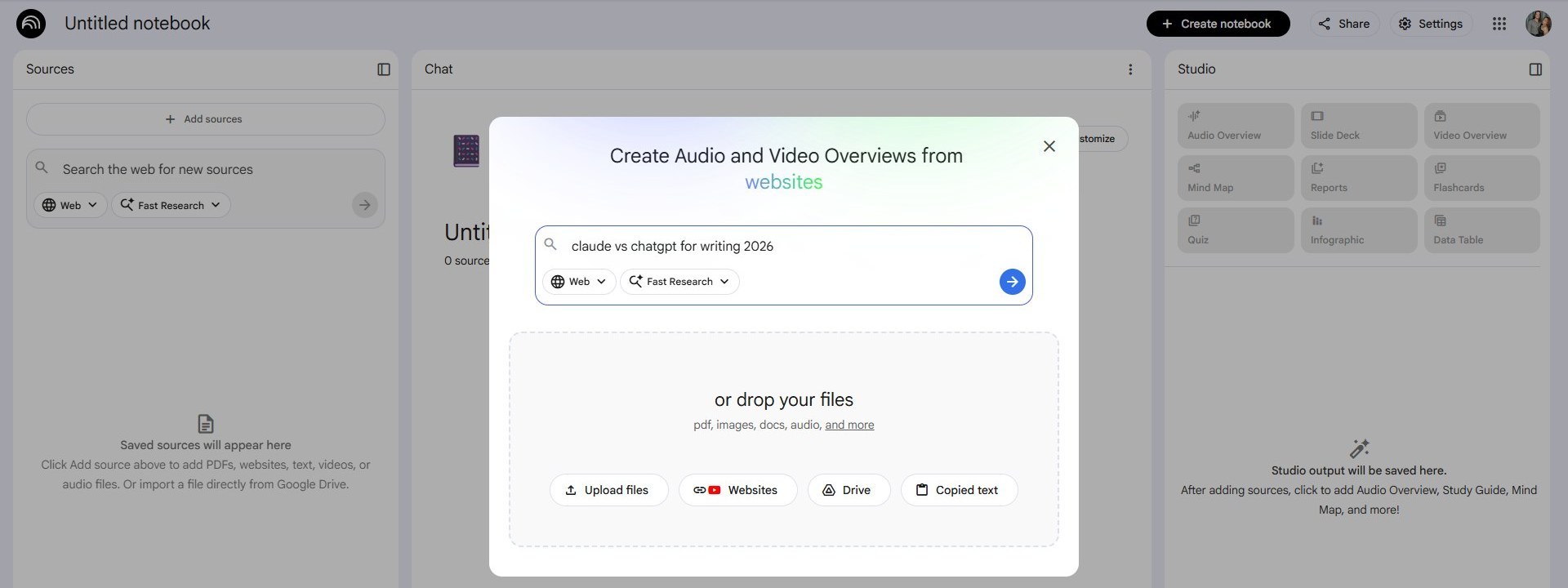Click the magnifier icon in Sources search
Screen dimensions: 1568x588
(42, 167)
